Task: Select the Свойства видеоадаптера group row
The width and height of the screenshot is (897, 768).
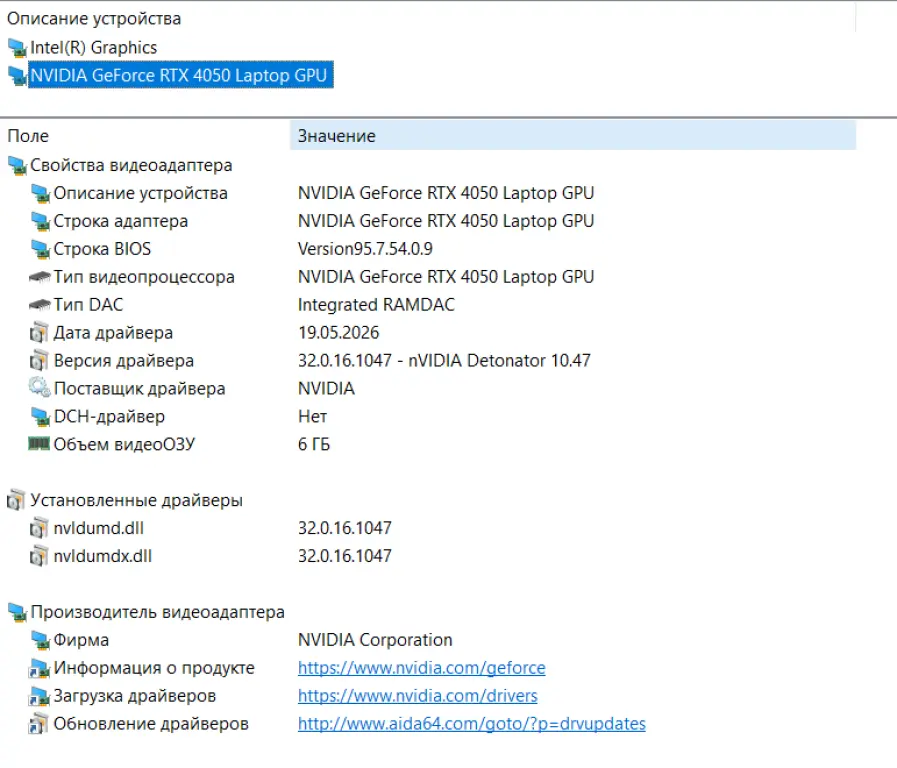Action: point(131,166)
